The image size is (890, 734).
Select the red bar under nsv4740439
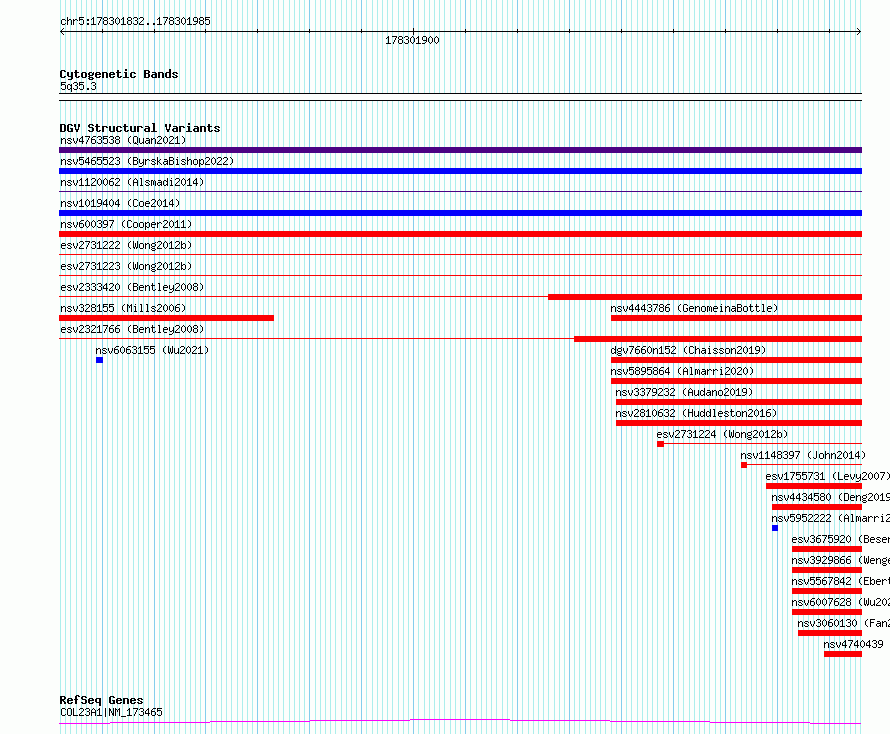point(843,654)
